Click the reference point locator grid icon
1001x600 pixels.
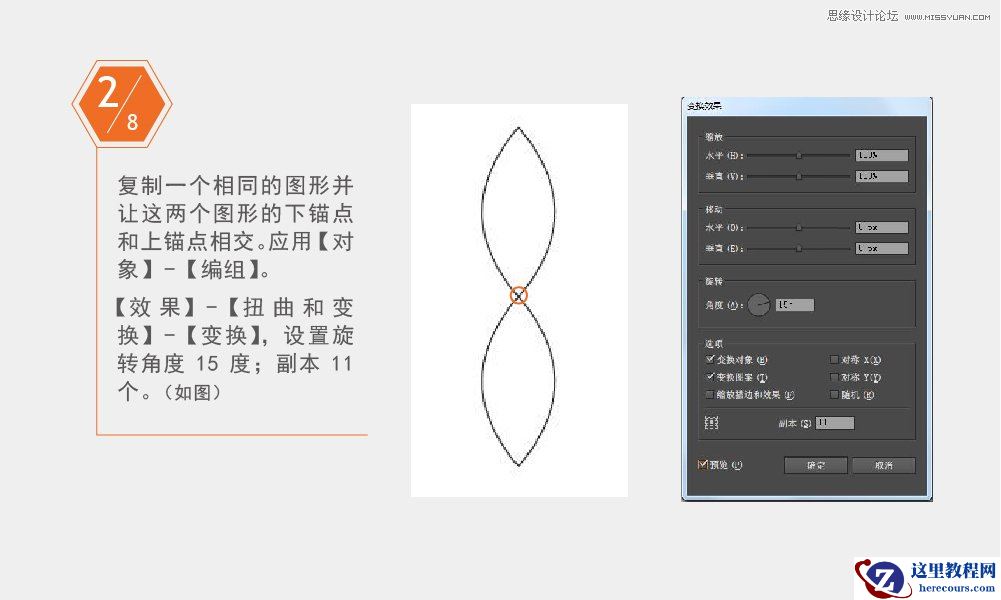click(x=711, y=422)
